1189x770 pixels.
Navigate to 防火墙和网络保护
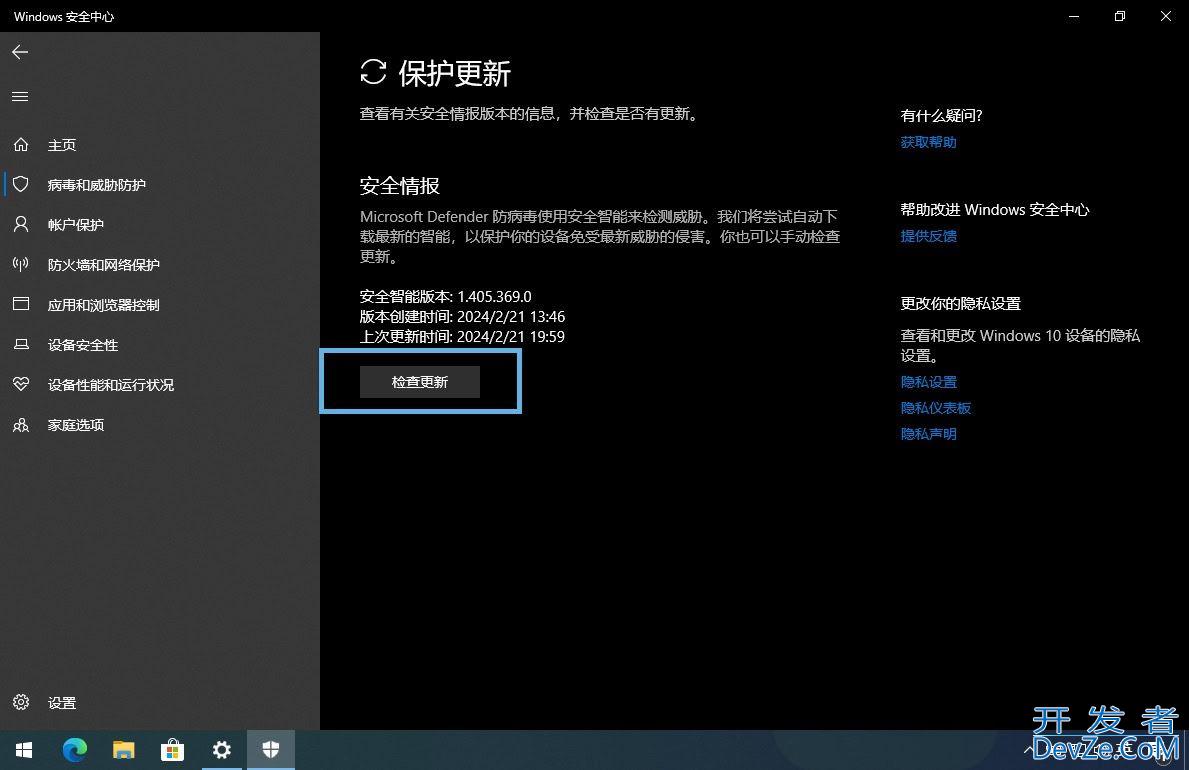[x=103, y=265]
